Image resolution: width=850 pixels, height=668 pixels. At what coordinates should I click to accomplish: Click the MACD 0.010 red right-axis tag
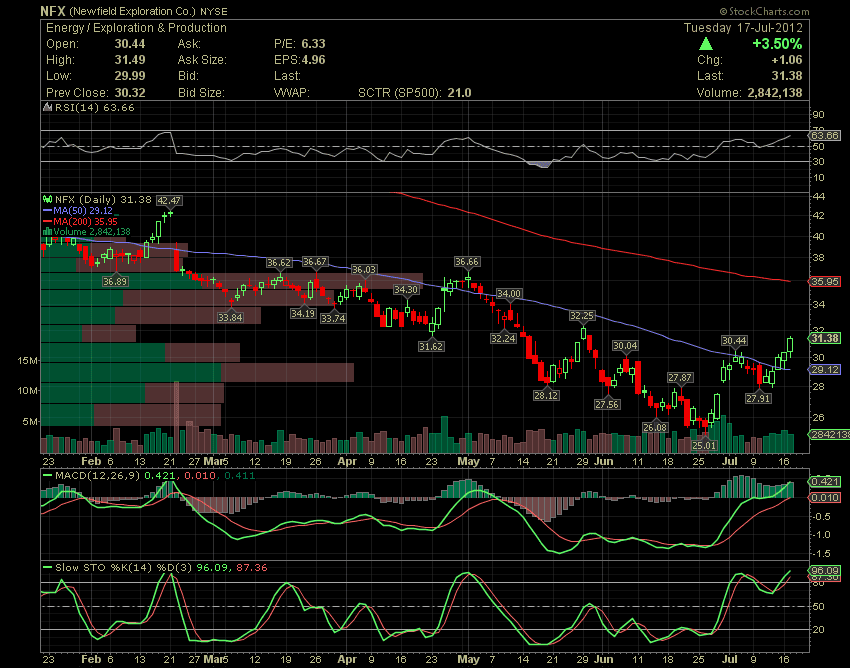point(825,497)
